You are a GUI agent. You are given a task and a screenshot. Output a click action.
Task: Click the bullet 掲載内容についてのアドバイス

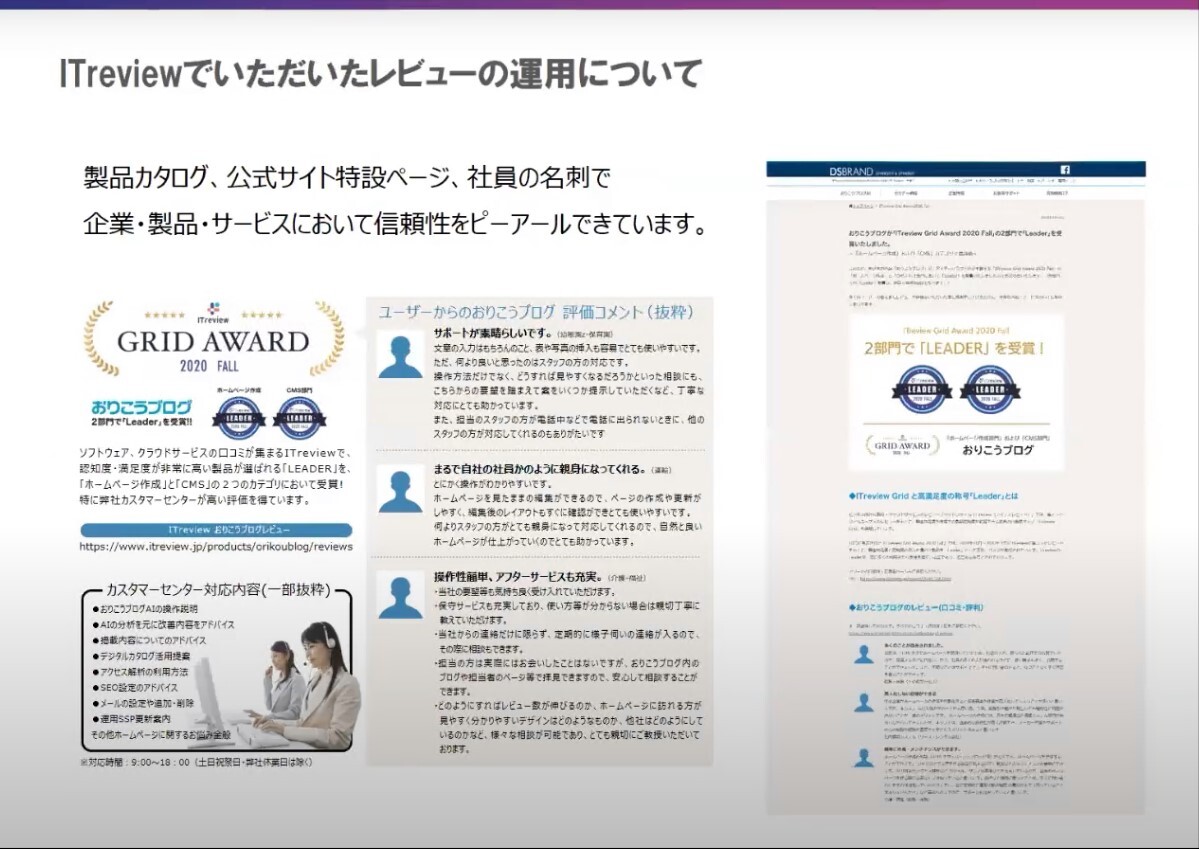point(149,640)
